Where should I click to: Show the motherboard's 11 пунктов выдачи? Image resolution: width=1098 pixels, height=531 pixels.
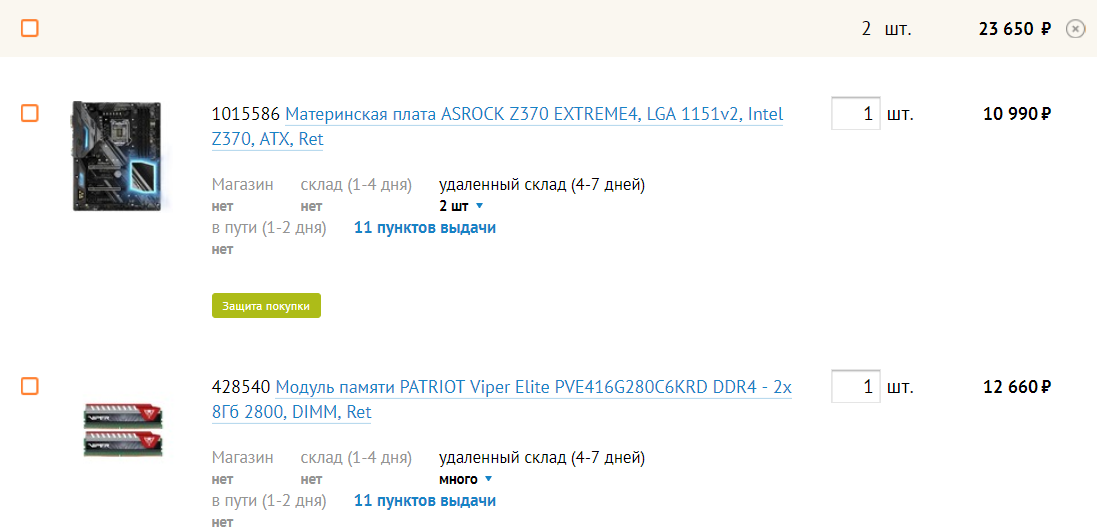point(425,228)
